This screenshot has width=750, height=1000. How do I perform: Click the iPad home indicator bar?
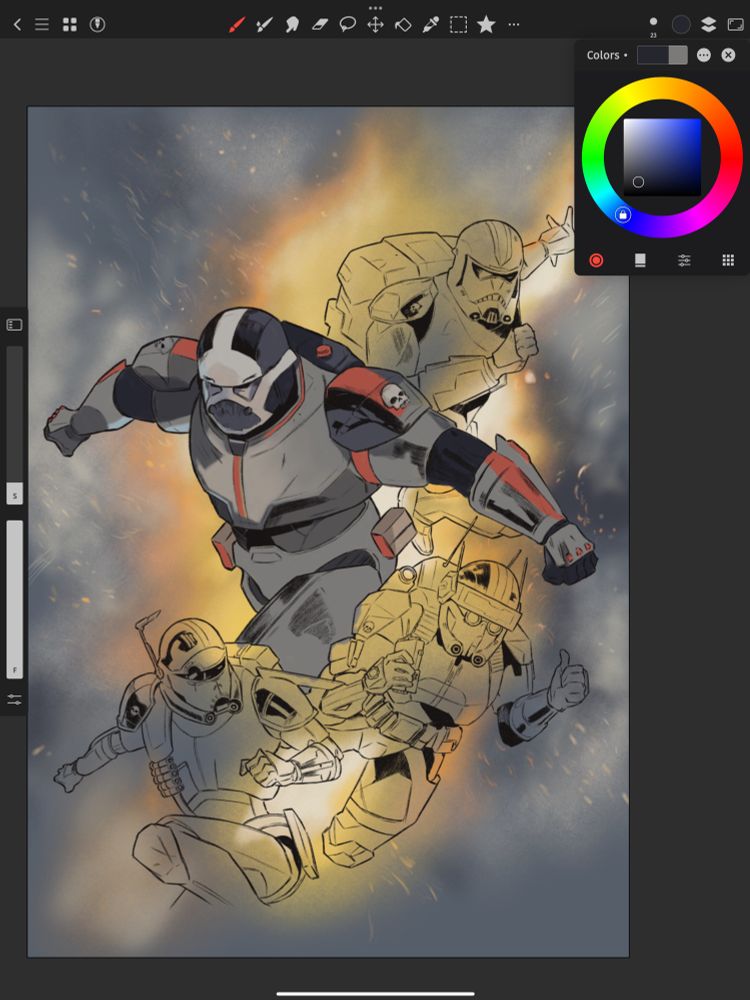tap(375, 993)
